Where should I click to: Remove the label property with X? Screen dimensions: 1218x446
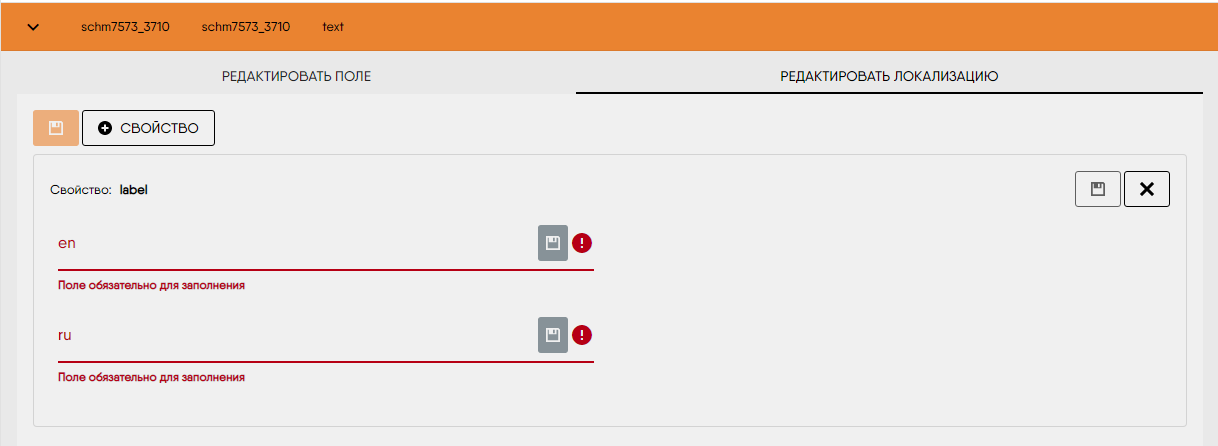[x=1147, y=189]
